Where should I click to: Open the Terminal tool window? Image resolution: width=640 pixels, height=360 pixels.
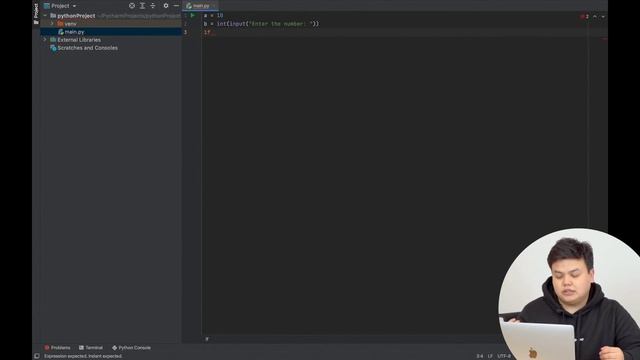(x=91, y=348)
